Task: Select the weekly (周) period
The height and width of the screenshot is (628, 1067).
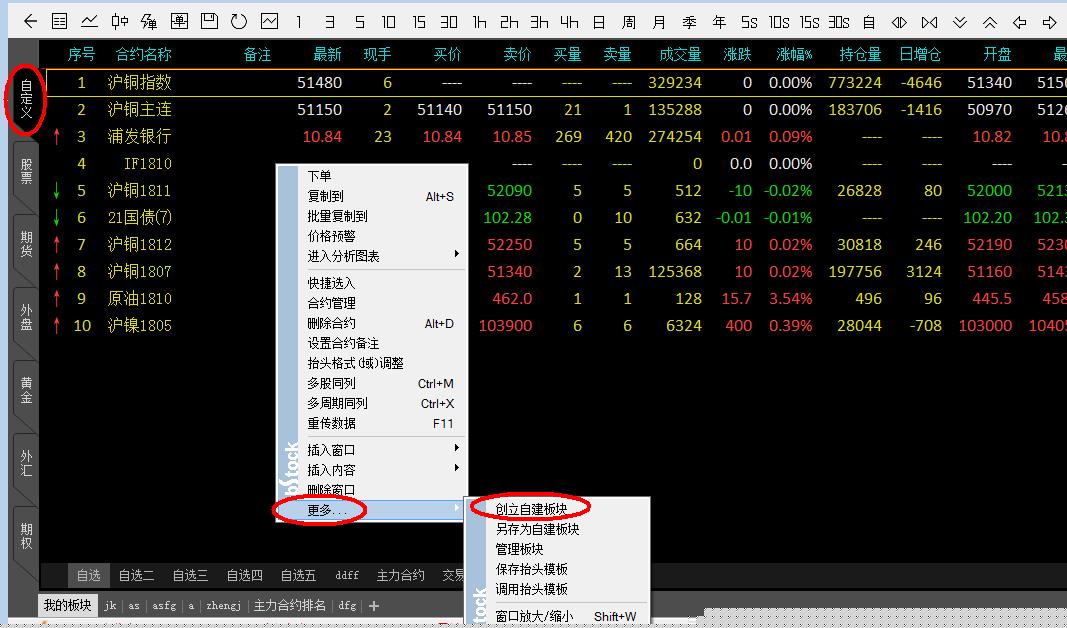Action: point(629,22)
